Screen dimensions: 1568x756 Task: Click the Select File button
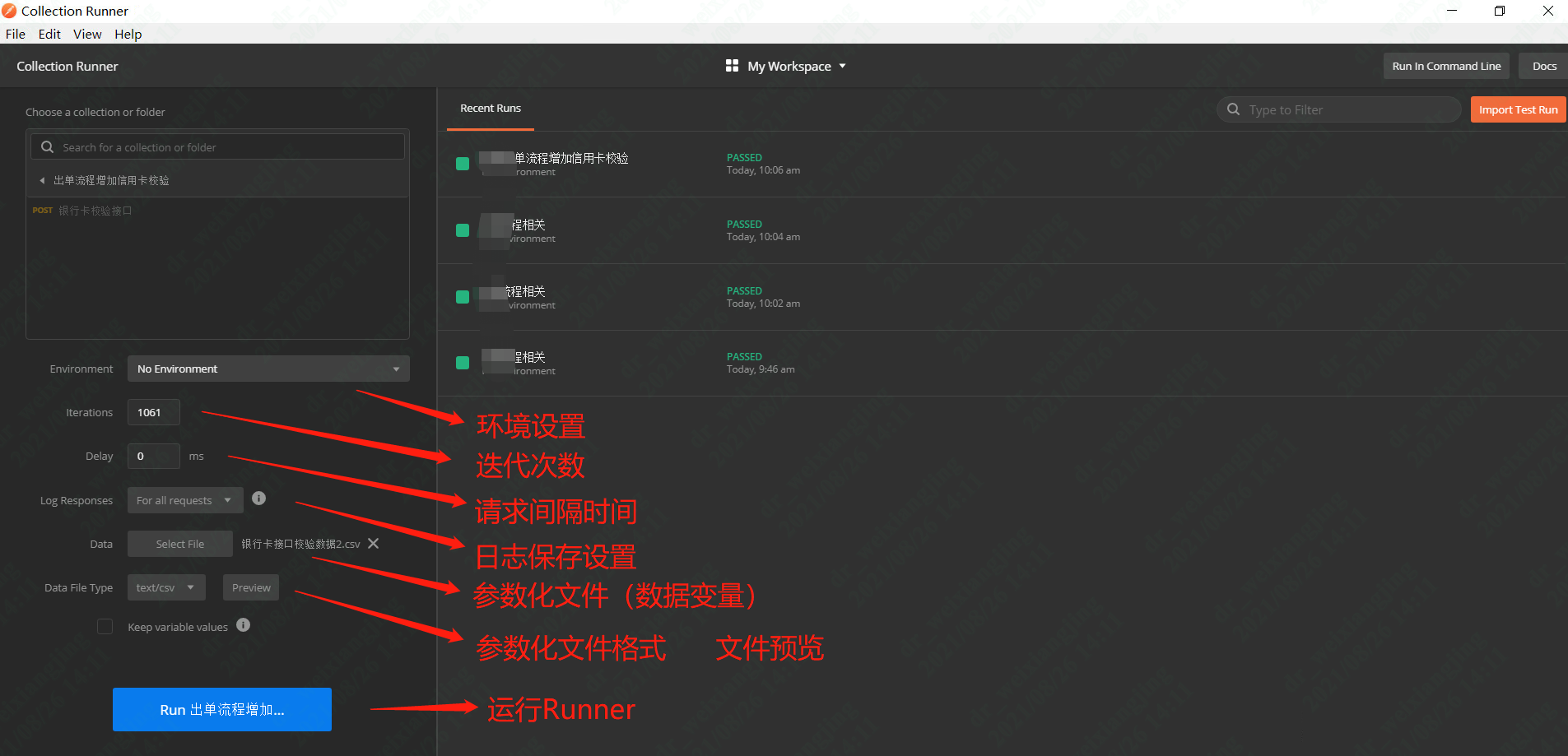coord(180,544)
